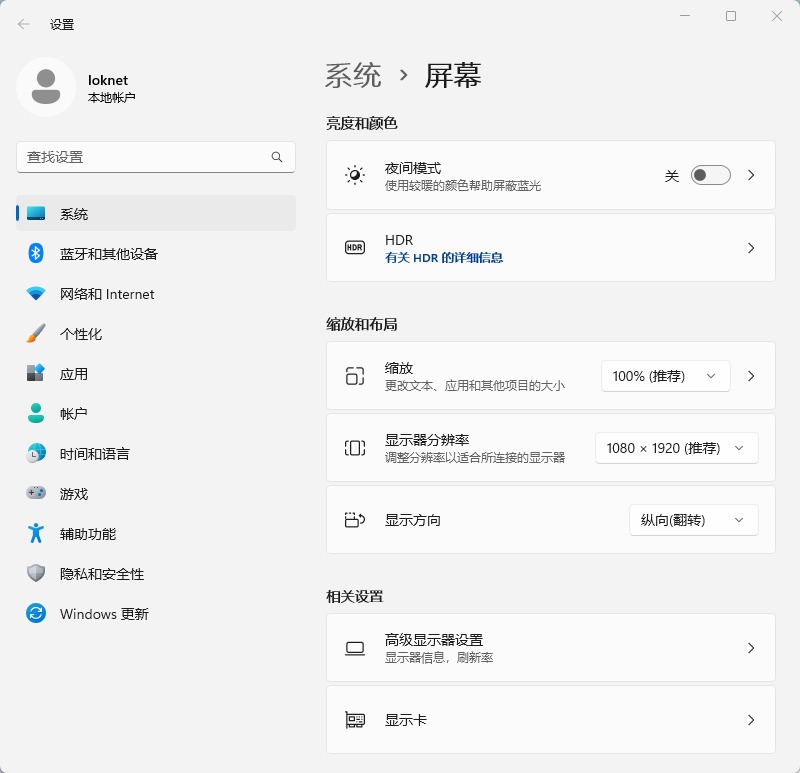Click the 高级显示器设置 laptop icon
Viewport: 800px width, 773px height.
click(x=355, y=649)
